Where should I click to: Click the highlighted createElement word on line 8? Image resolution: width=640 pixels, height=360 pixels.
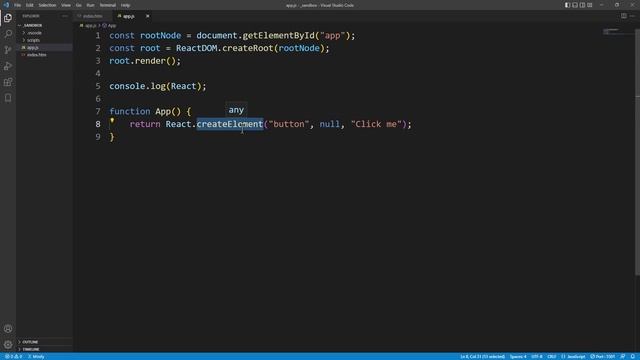coord(230,124)
